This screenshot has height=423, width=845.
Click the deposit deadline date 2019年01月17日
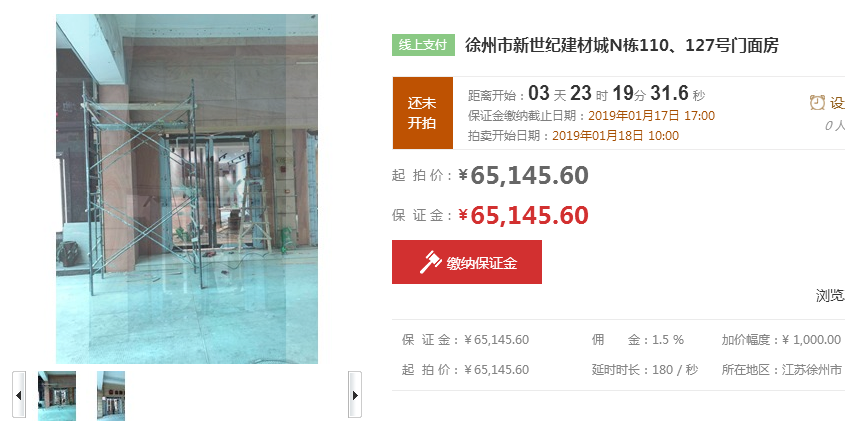[x=651, y=115]
